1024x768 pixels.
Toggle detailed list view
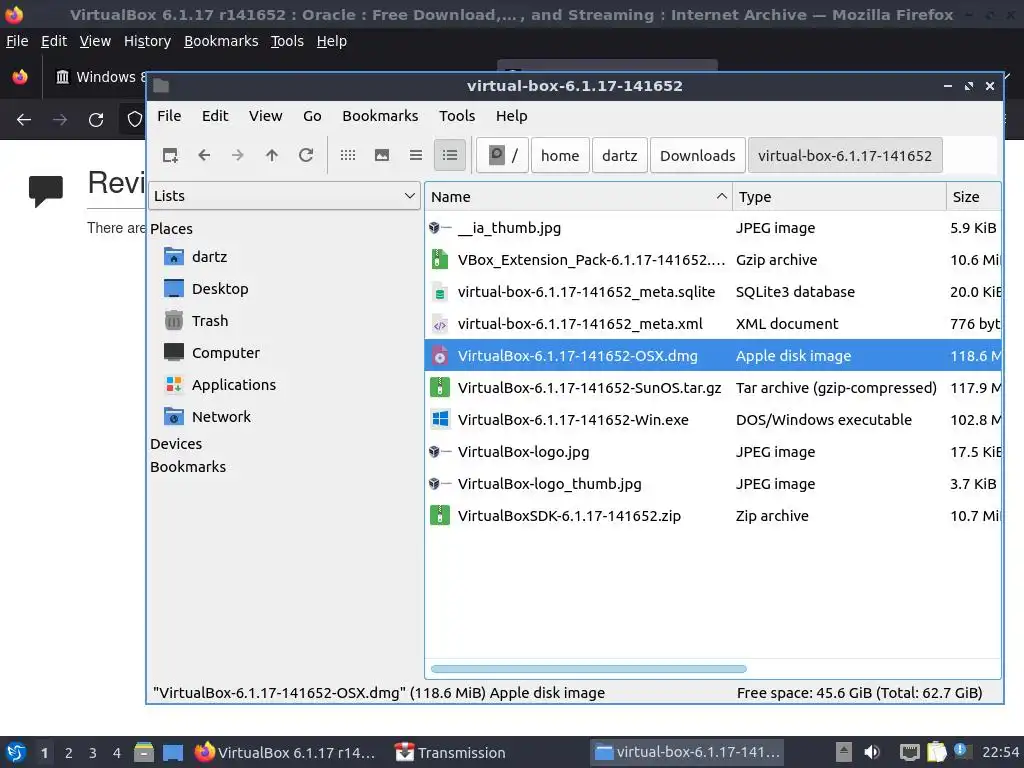(x=450, y=155)
